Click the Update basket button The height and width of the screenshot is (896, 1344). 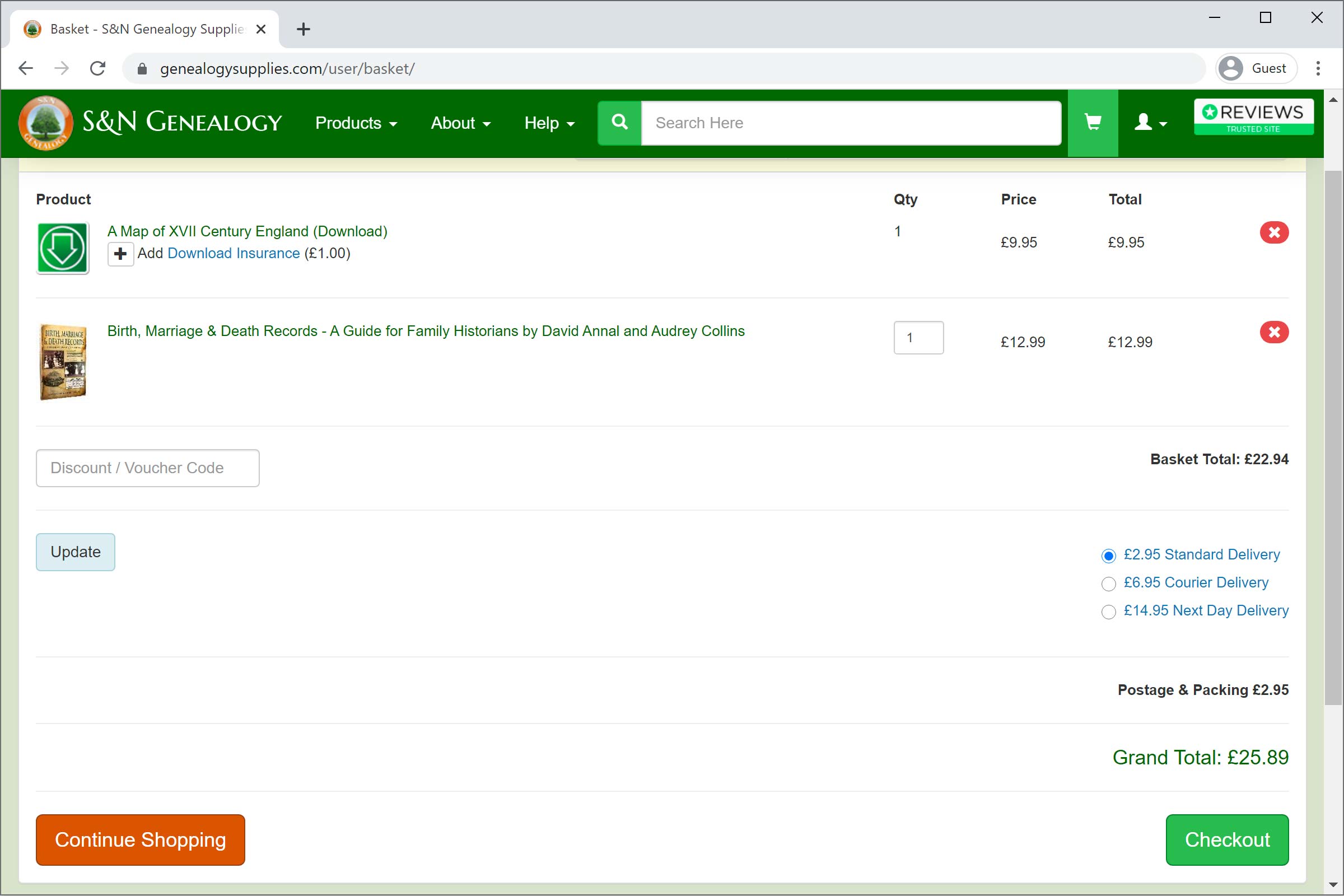click(76, 552)
